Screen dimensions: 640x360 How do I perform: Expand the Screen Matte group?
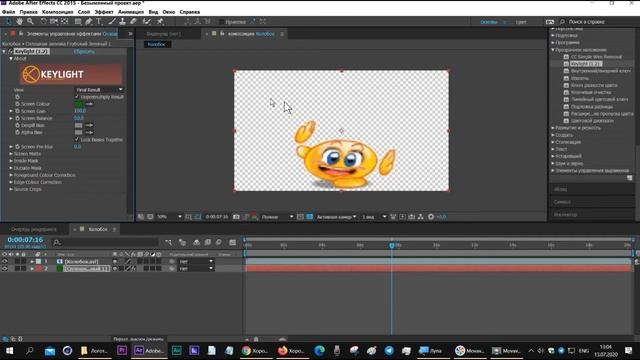[11, 154]
